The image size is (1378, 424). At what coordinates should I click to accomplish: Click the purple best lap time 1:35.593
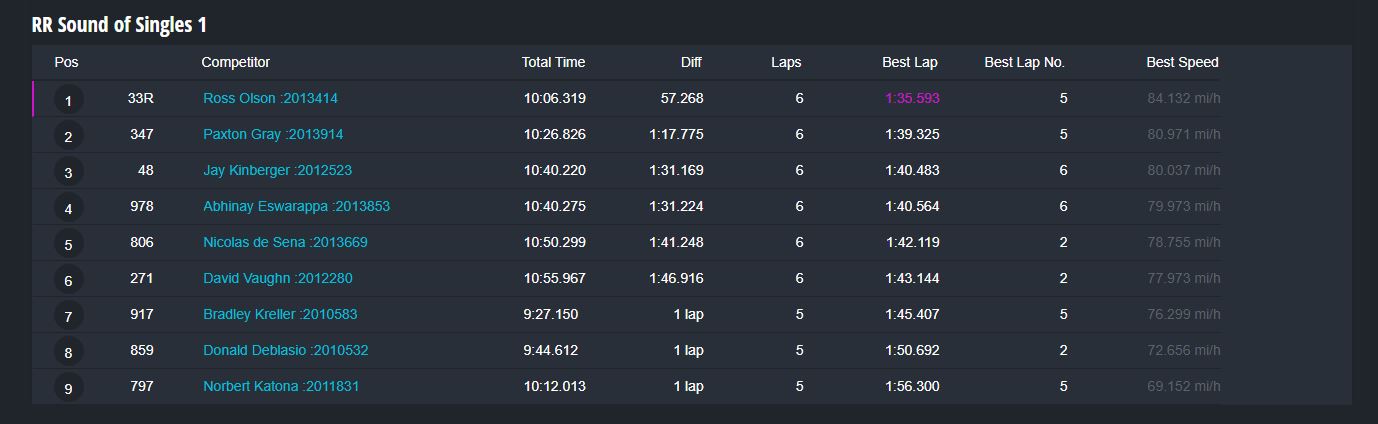pos(911,98)
